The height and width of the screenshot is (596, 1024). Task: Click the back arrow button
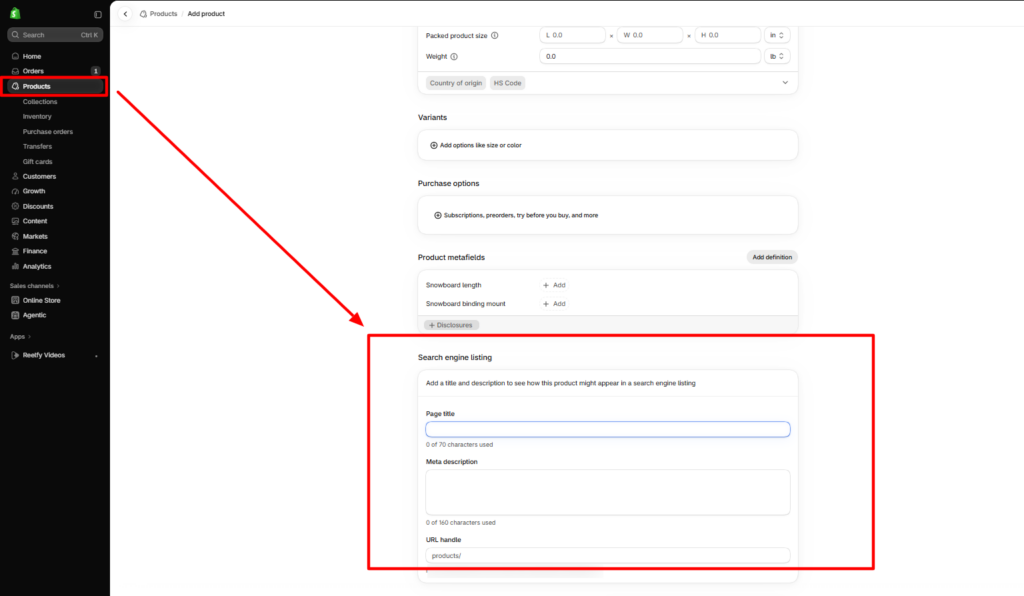click(x=125, y=14)
